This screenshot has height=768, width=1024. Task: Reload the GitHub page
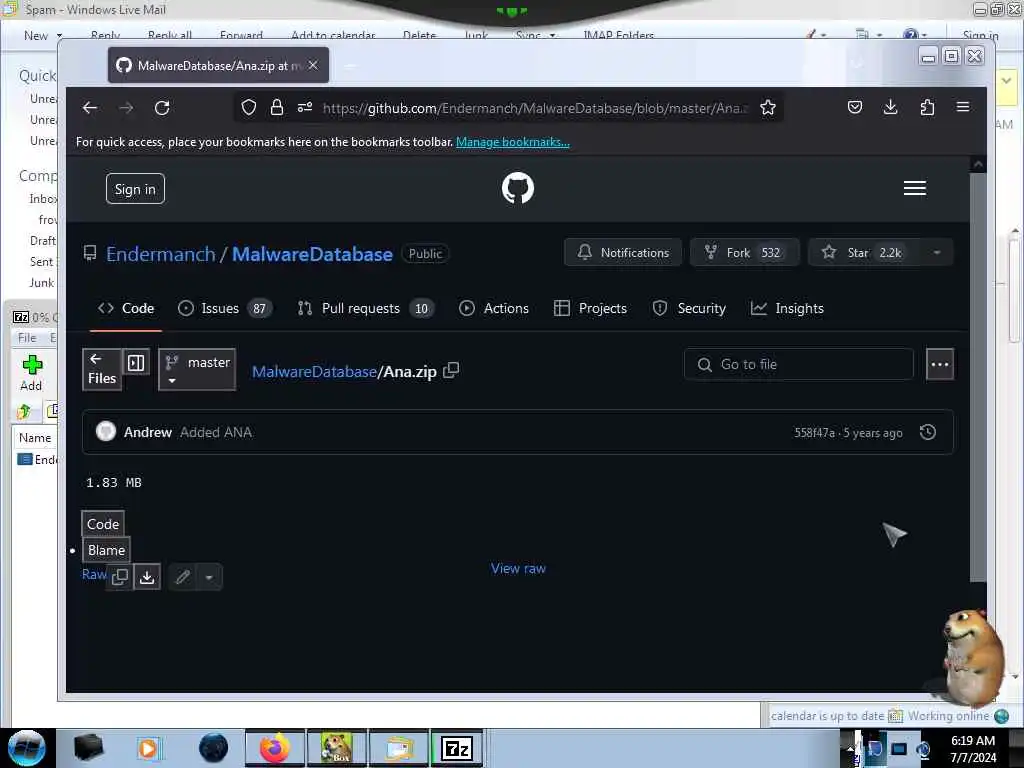click(x=162, y=108)
